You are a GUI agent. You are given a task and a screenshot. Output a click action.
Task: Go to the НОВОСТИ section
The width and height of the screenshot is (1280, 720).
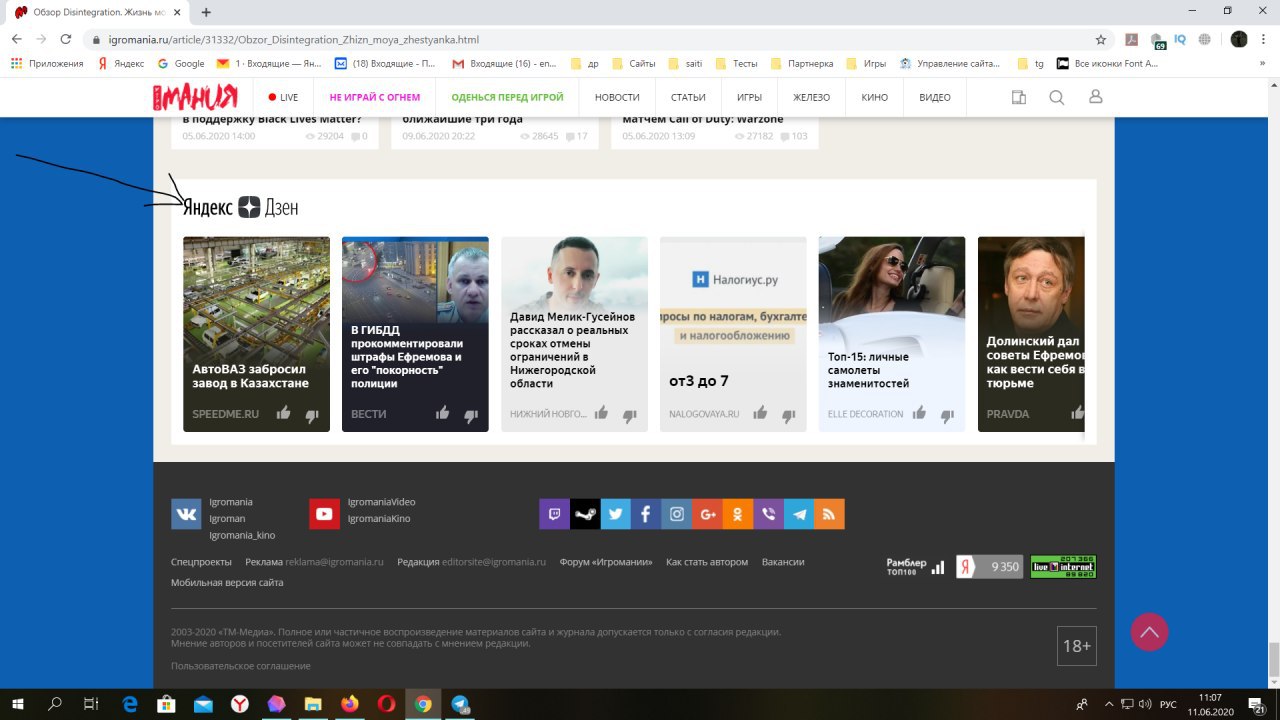tap(617, 97)
